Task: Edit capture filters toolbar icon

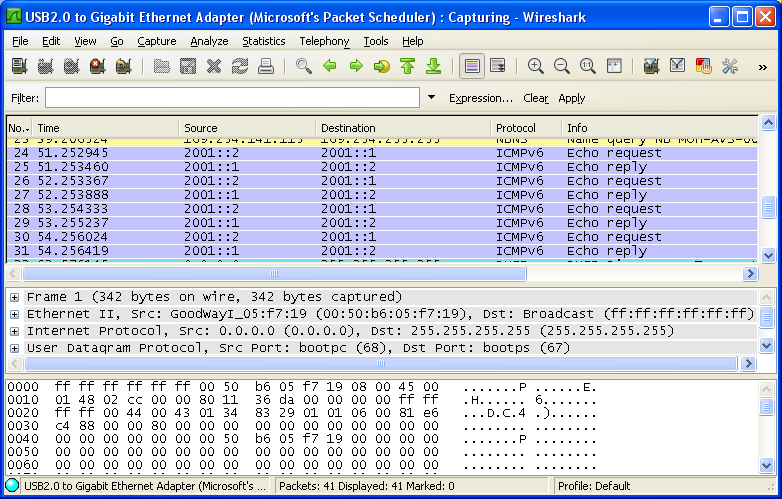Action: pos(651,66)
